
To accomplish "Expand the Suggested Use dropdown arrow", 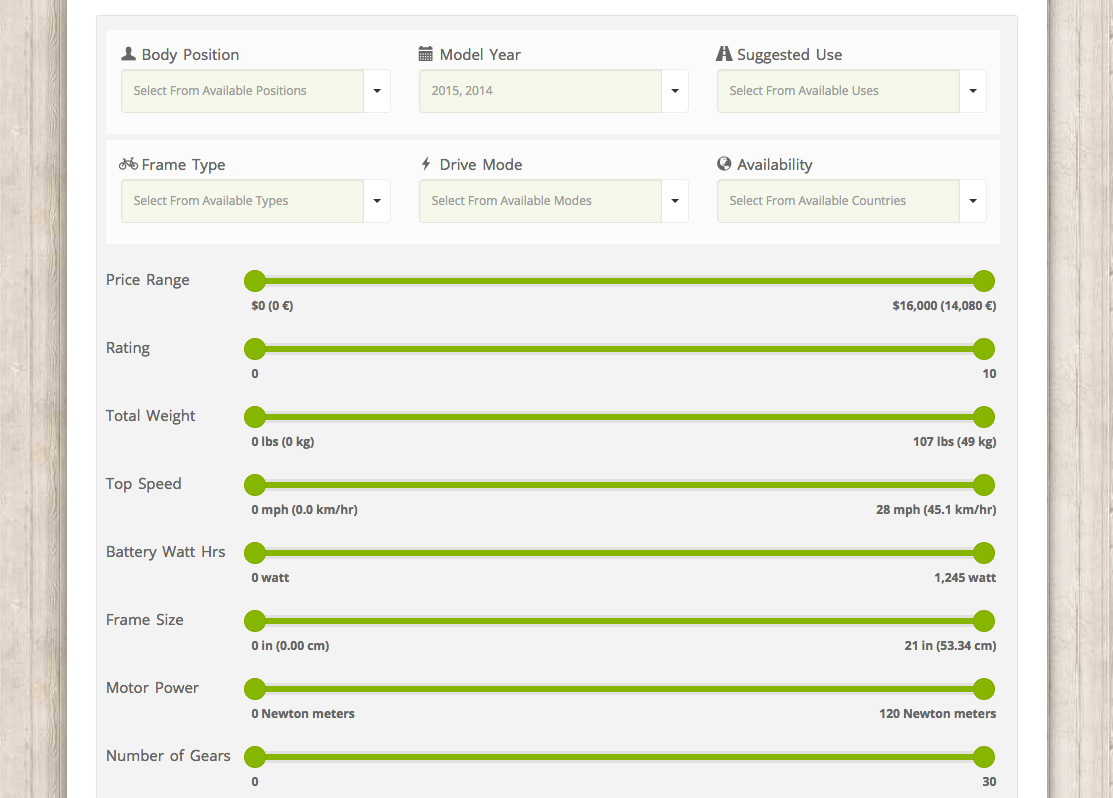I will (973, 91).
